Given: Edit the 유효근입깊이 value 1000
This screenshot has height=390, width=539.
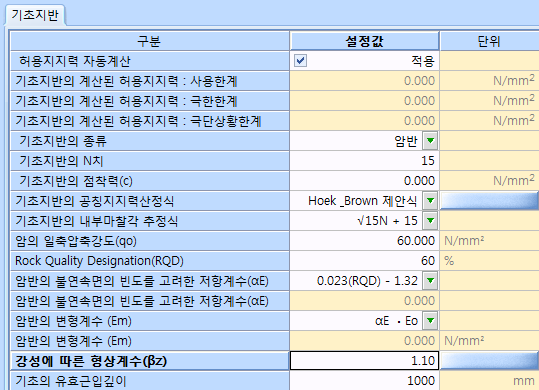Looking at the screenshot, I should click(x=364, y=380).
